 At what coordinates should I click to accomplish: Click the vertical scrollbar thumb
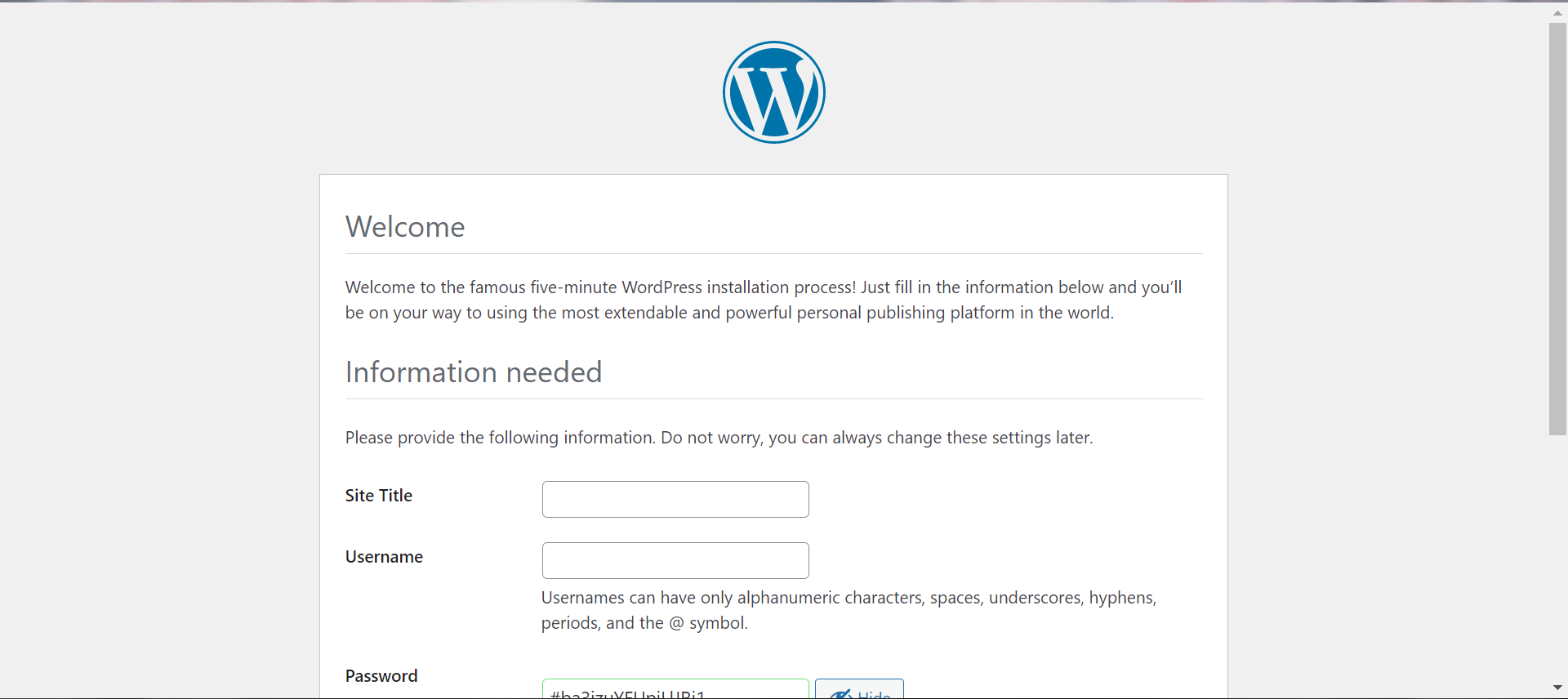pyautogui.click(x=1557, y=229)
